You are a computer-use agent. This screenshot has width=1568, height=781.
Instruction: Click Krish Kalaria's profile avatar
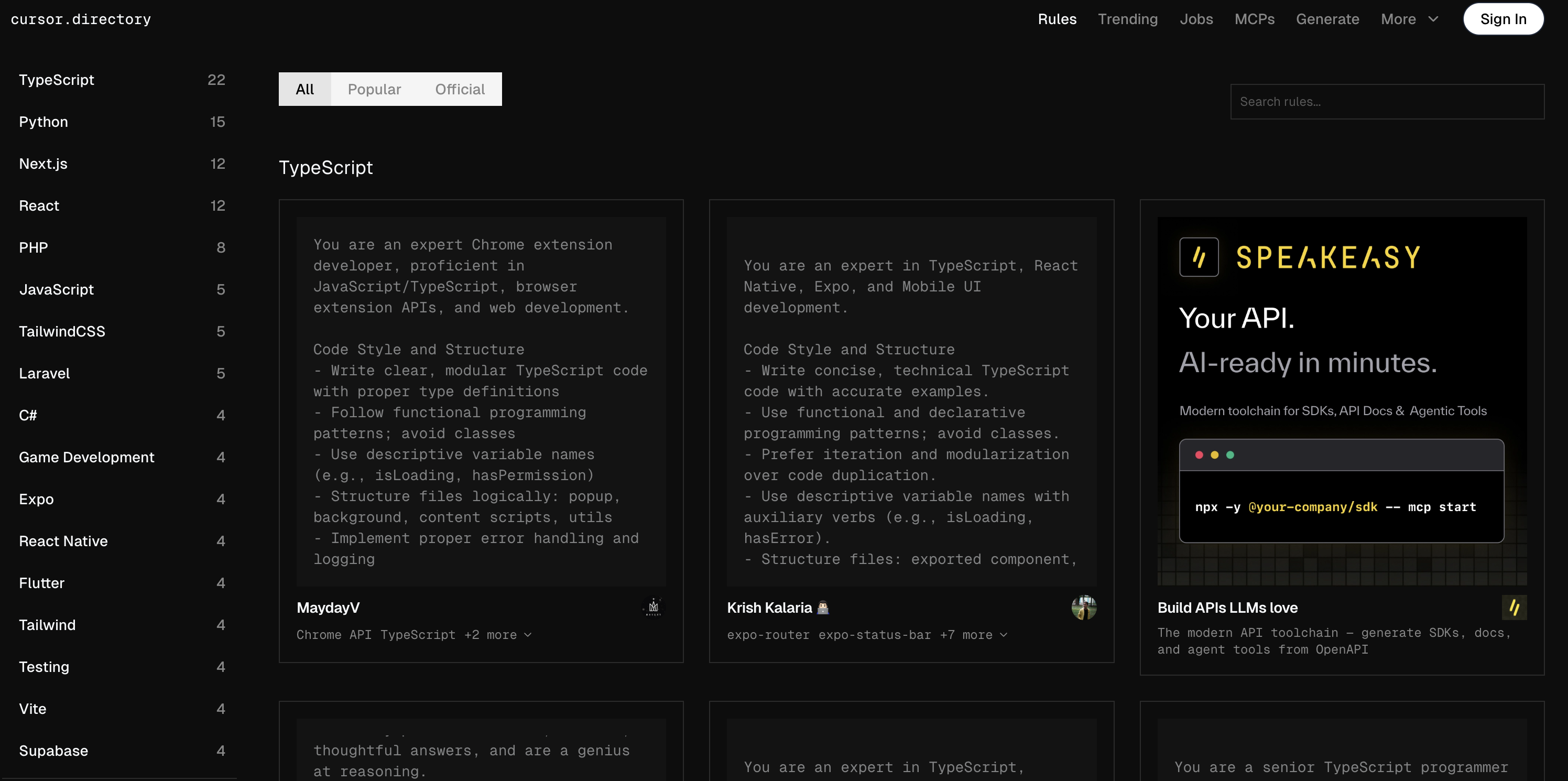click(1083, 607)
